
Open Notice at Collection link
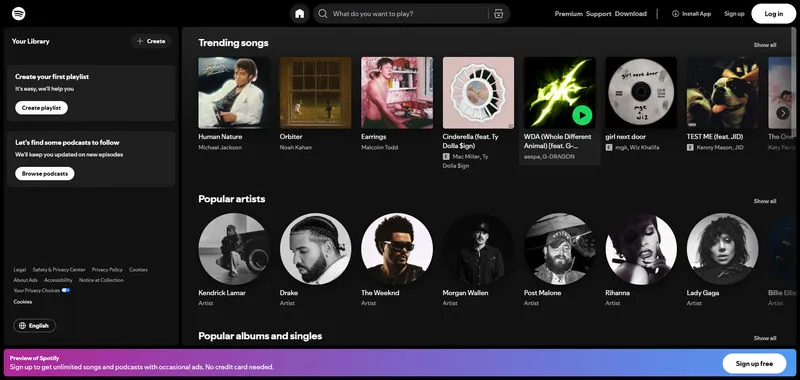(101, 280)
